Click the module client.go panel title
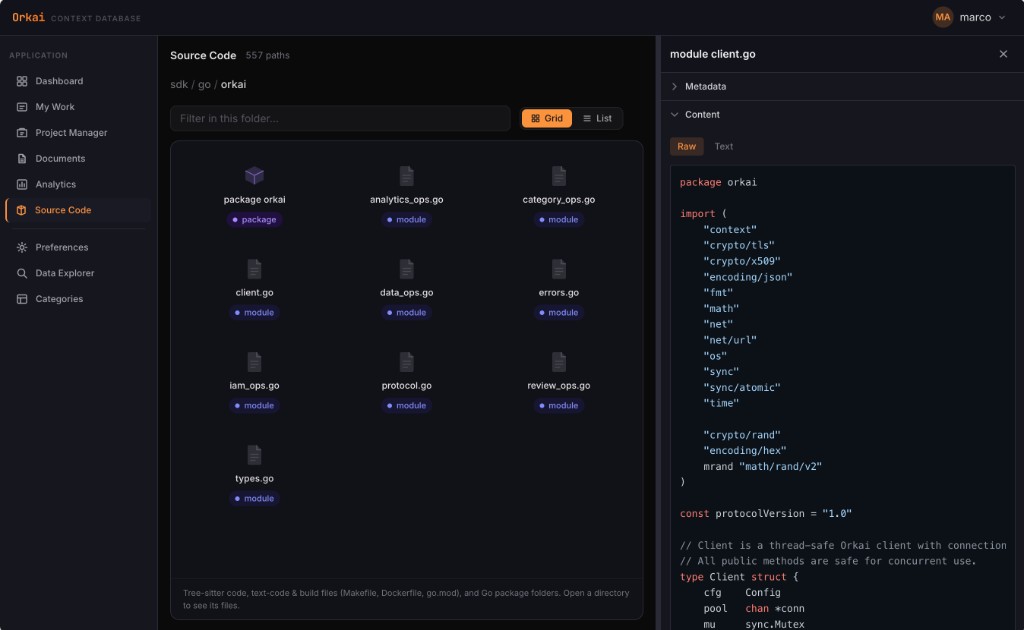 [712, 54]
